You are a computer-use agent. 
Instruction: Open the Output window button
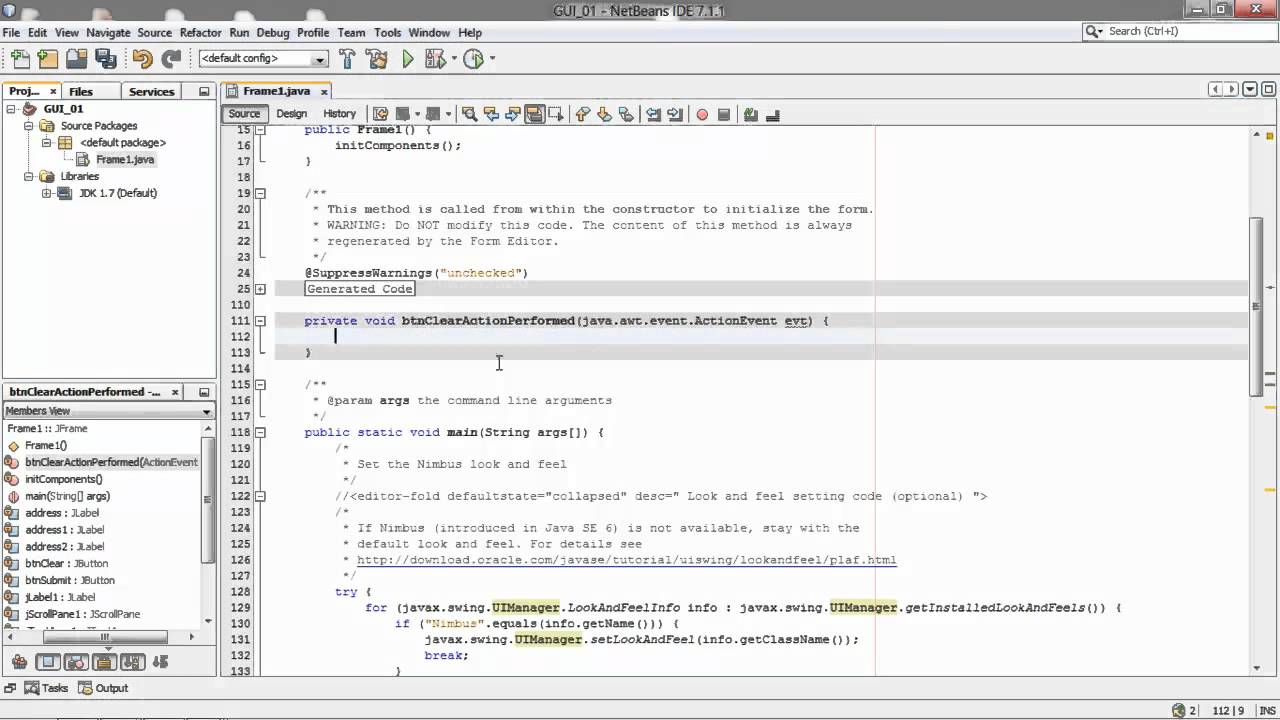tap(104, 688)
